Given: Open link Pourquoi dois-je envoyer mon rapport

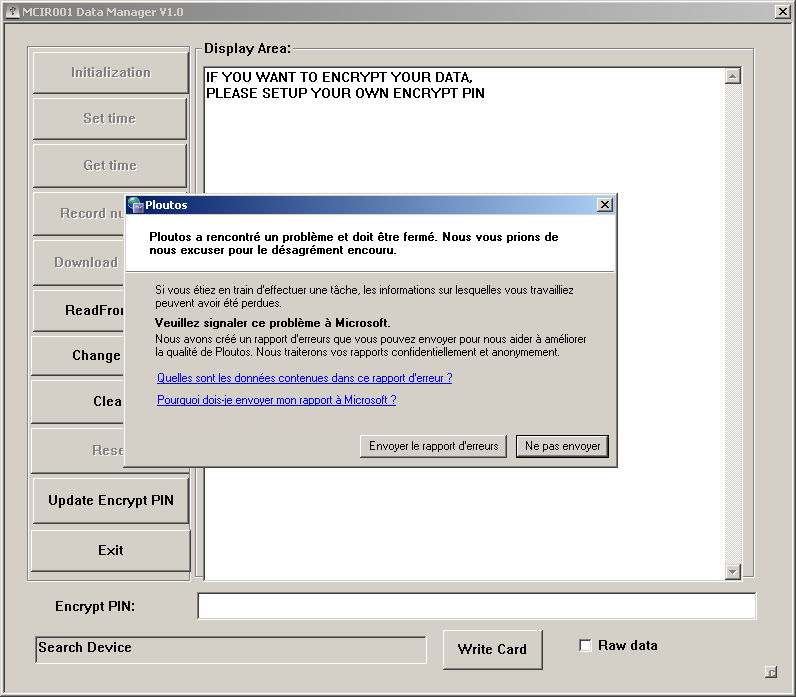Looking at the screenshot, I should coord(276,400).
